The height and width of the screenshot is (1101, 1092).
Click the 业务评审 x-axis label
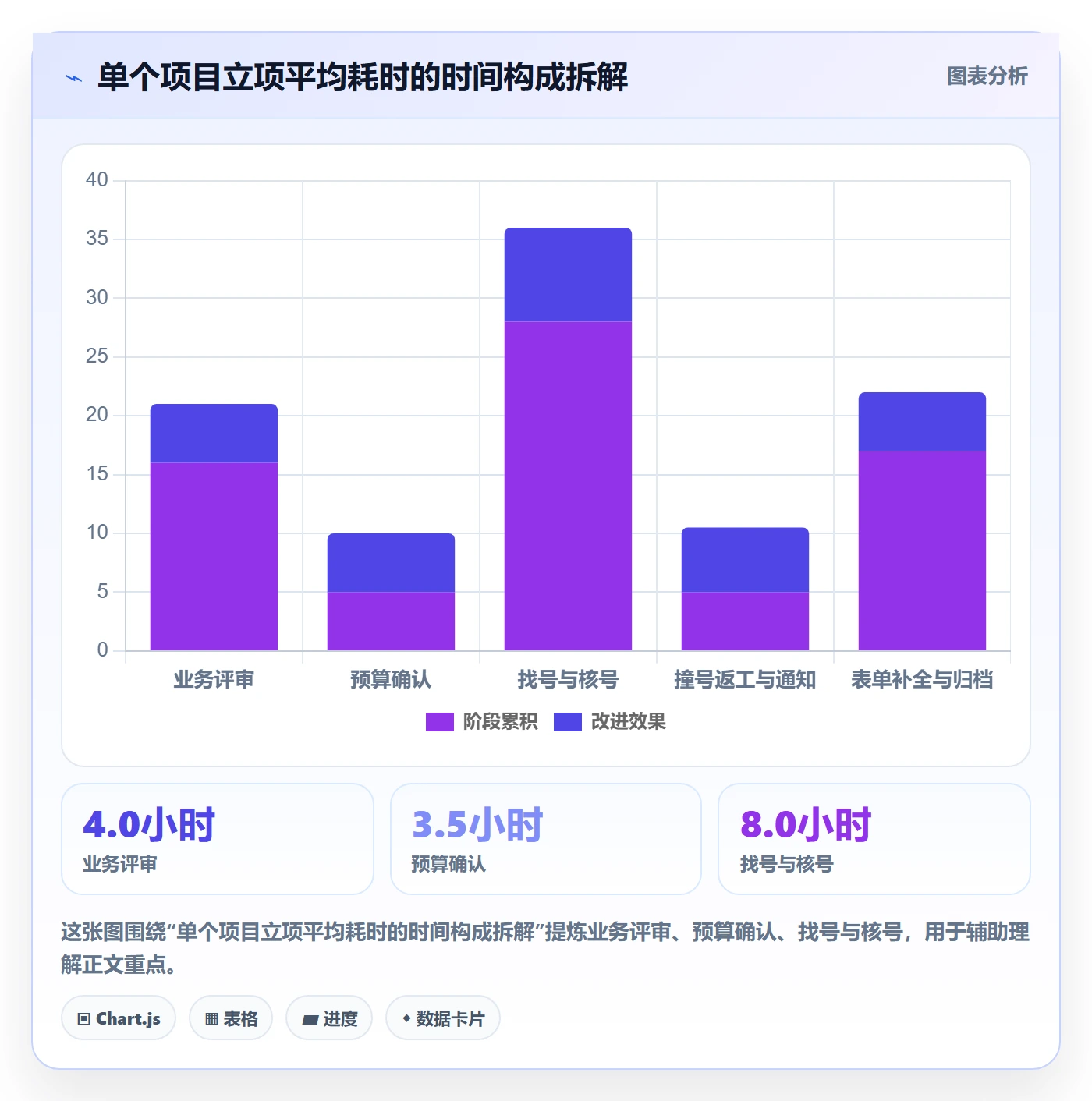(214, 680)
